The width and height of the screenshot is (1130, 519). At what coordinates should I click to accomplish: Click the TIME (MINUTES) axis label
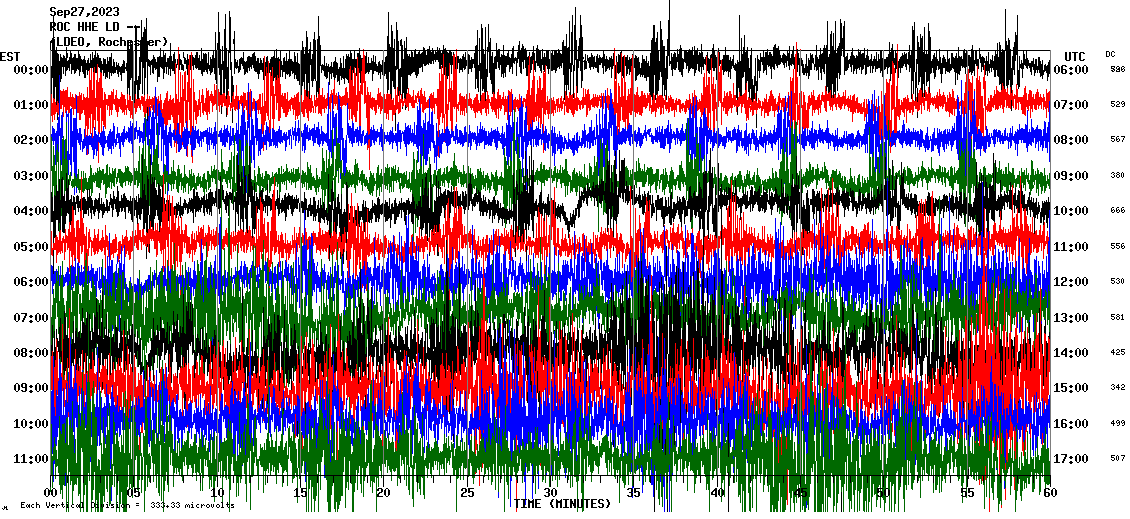coord(562,504)
